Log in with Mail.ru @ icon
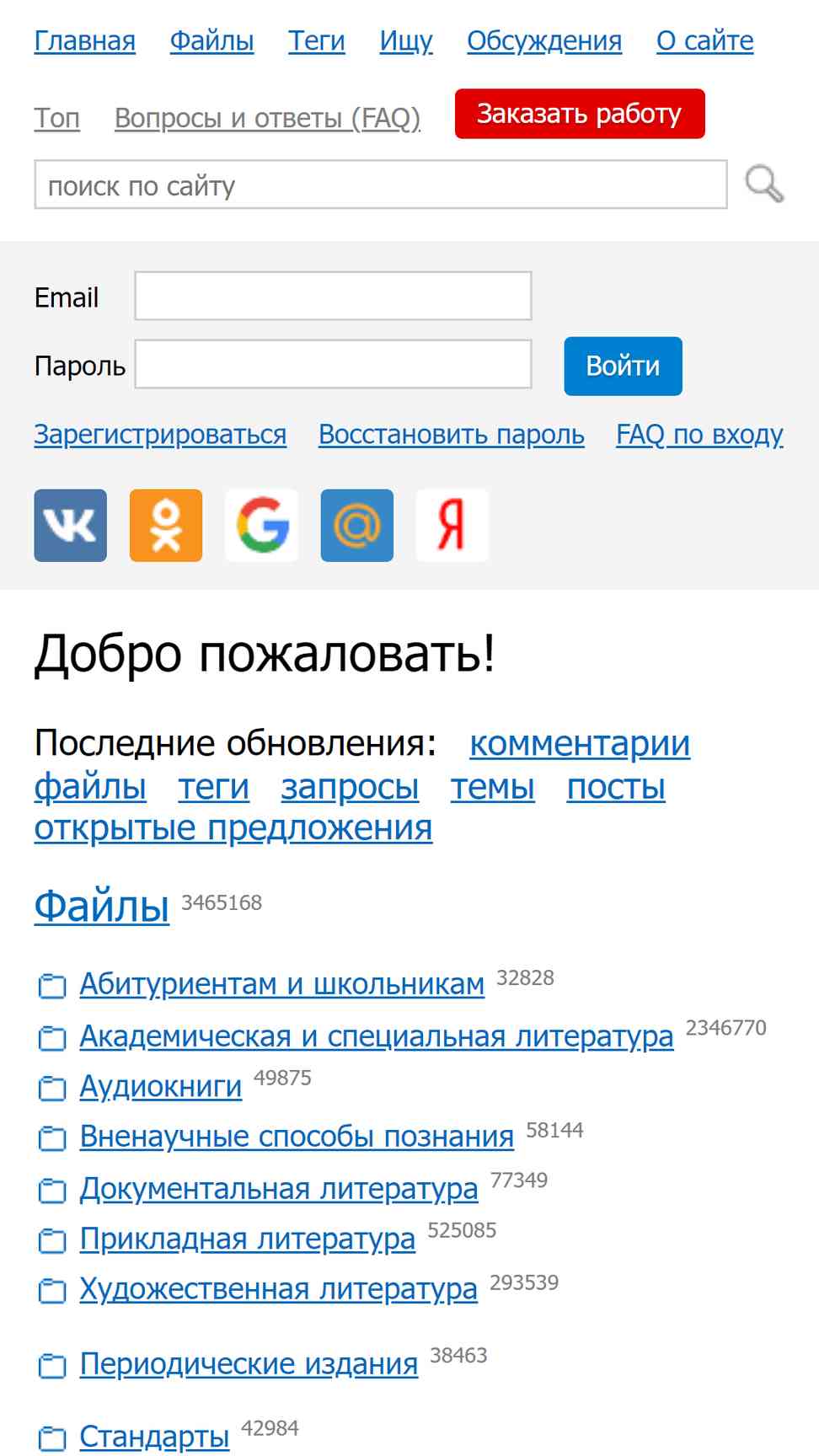819x1456 pixels. click(x=357, y=525)
